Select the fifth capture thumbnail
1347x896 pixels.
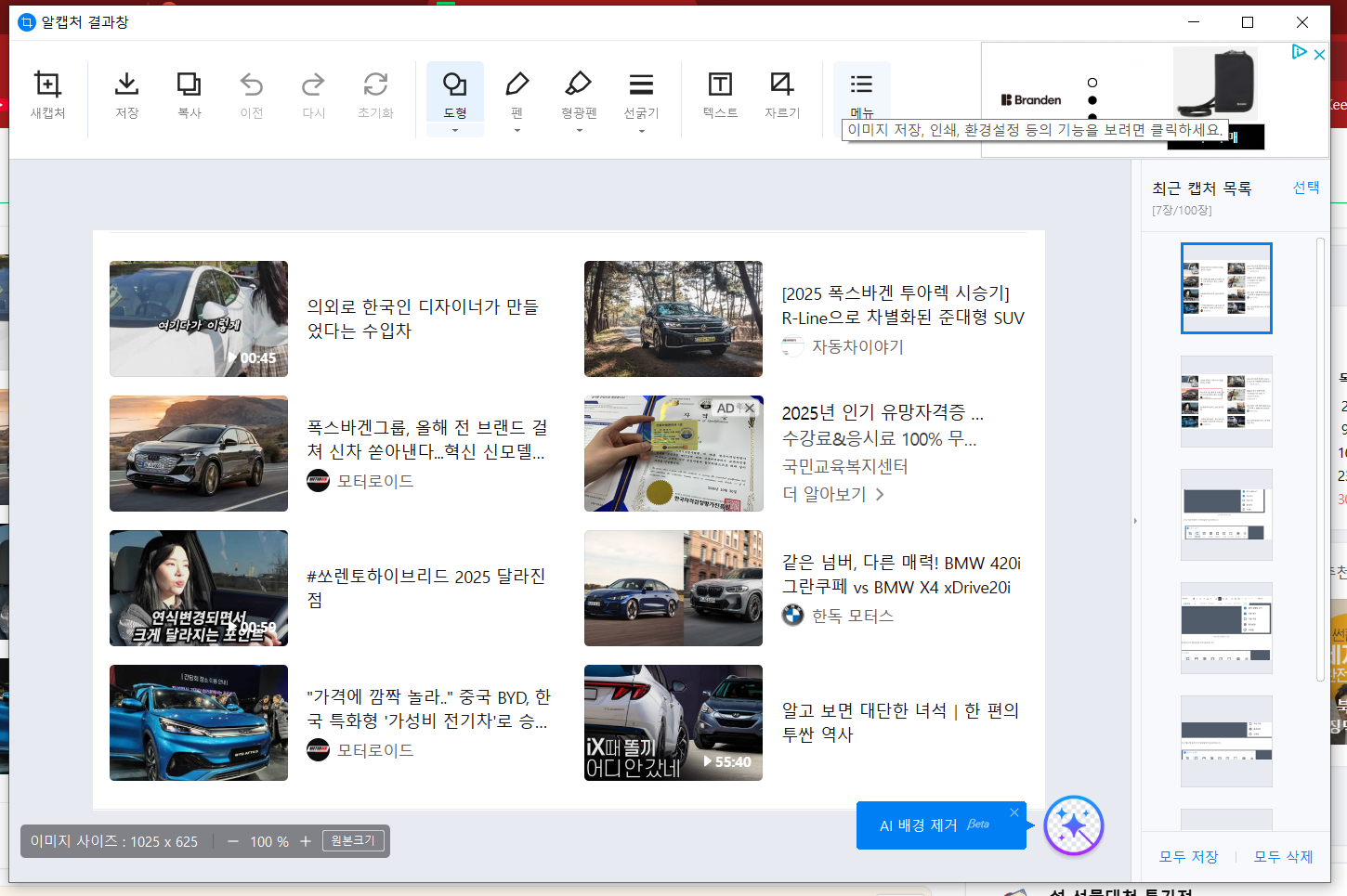1226,741
